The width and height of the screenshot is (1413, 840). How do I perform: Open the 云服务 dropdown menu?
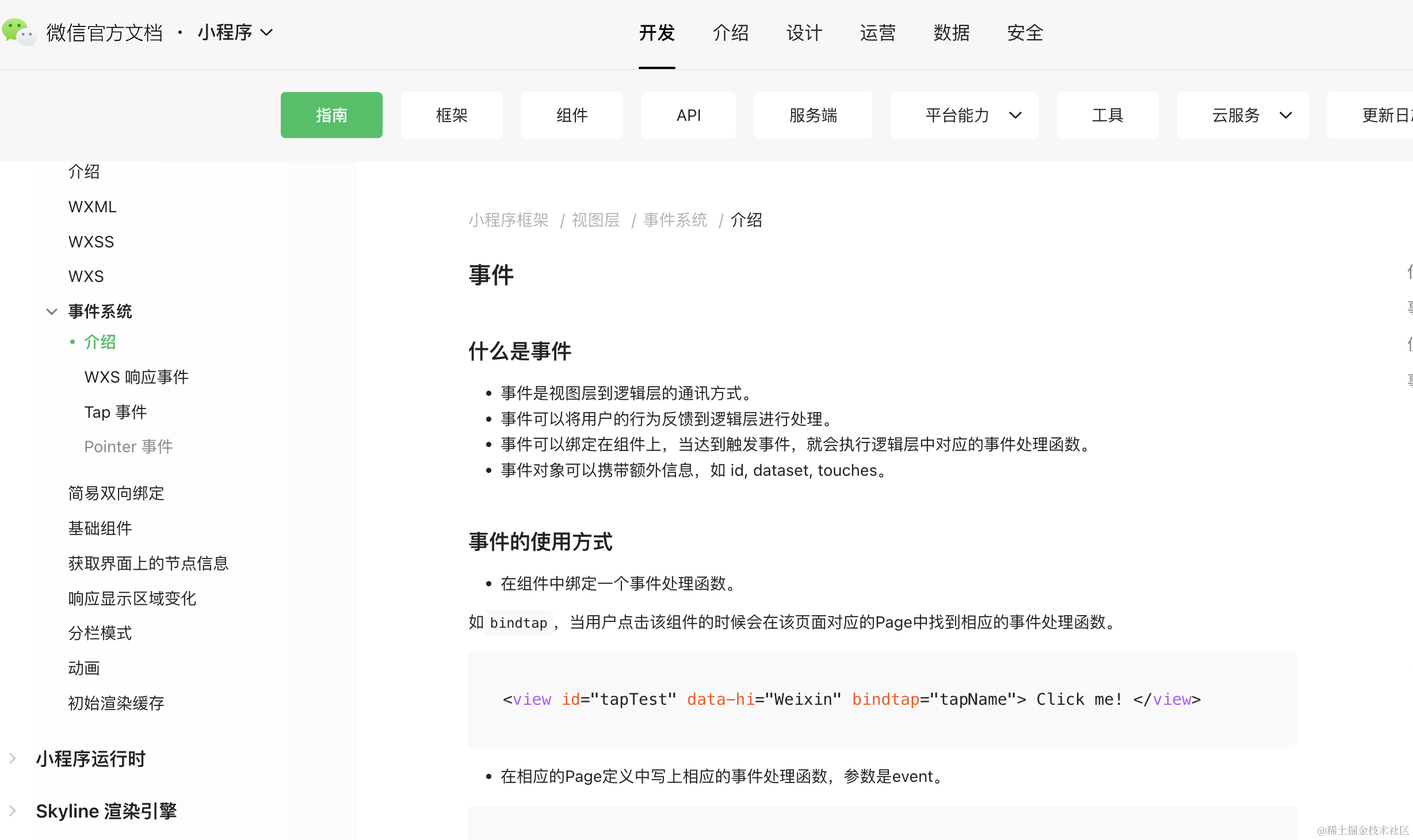(x=1243, y=115)
